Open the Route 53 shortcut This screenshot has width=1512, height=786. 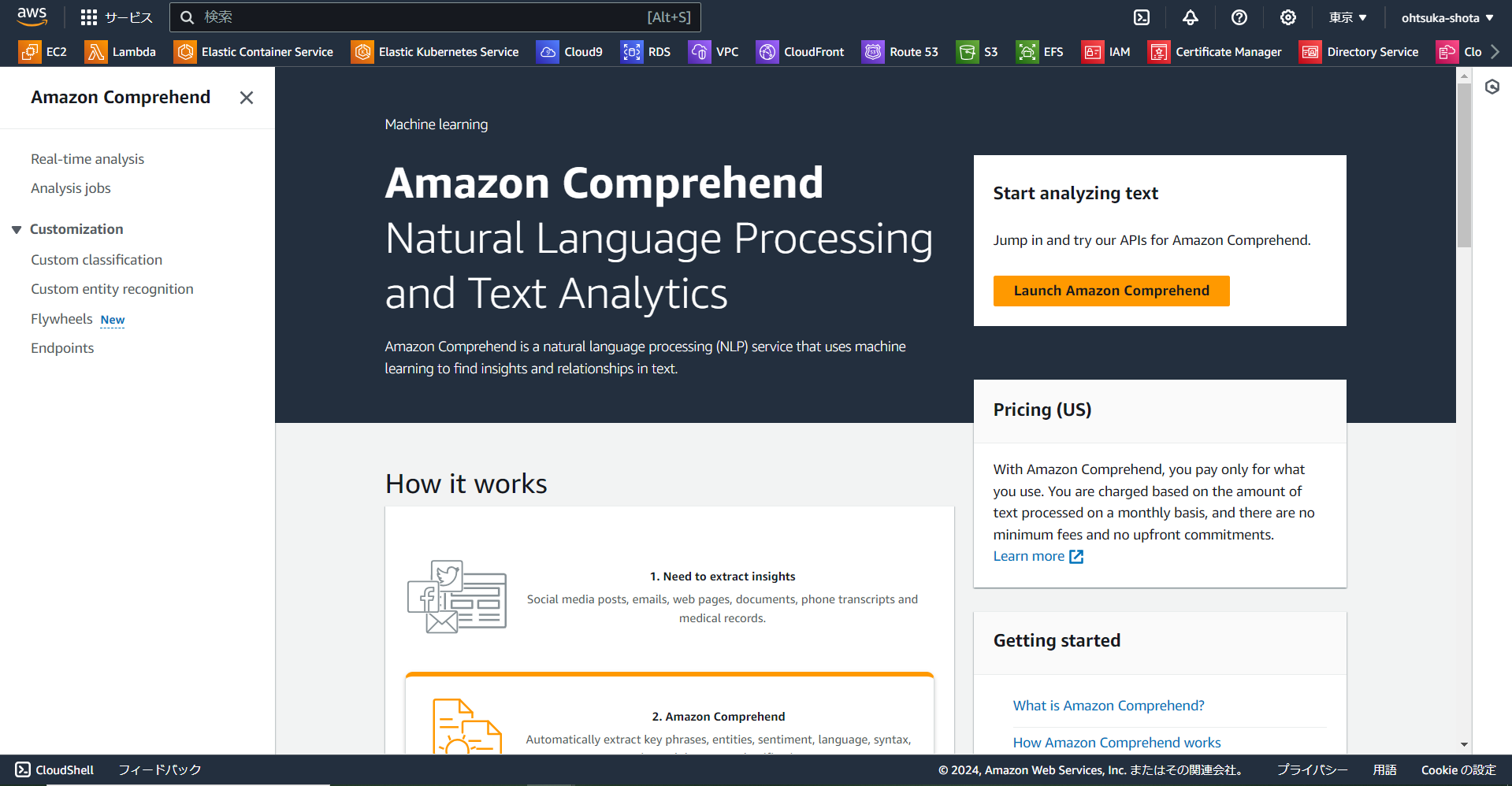tap(901, 52)
